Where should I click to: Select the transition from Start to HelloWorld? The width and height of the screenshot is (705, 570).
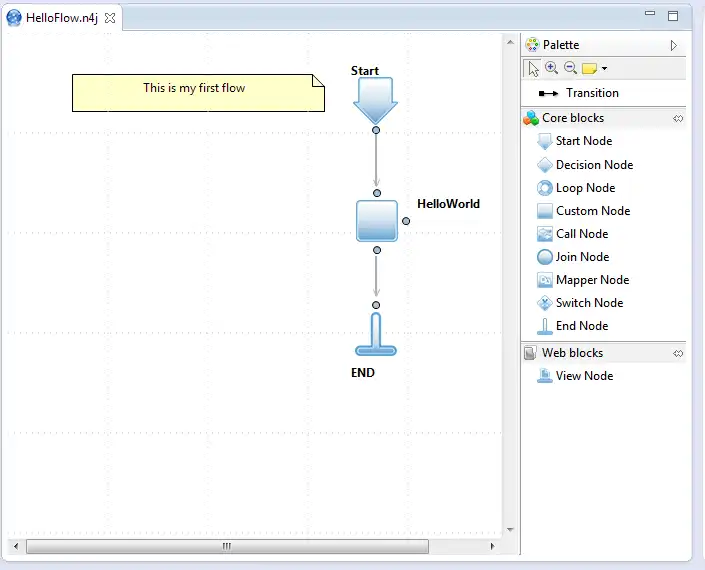[376, 160]
